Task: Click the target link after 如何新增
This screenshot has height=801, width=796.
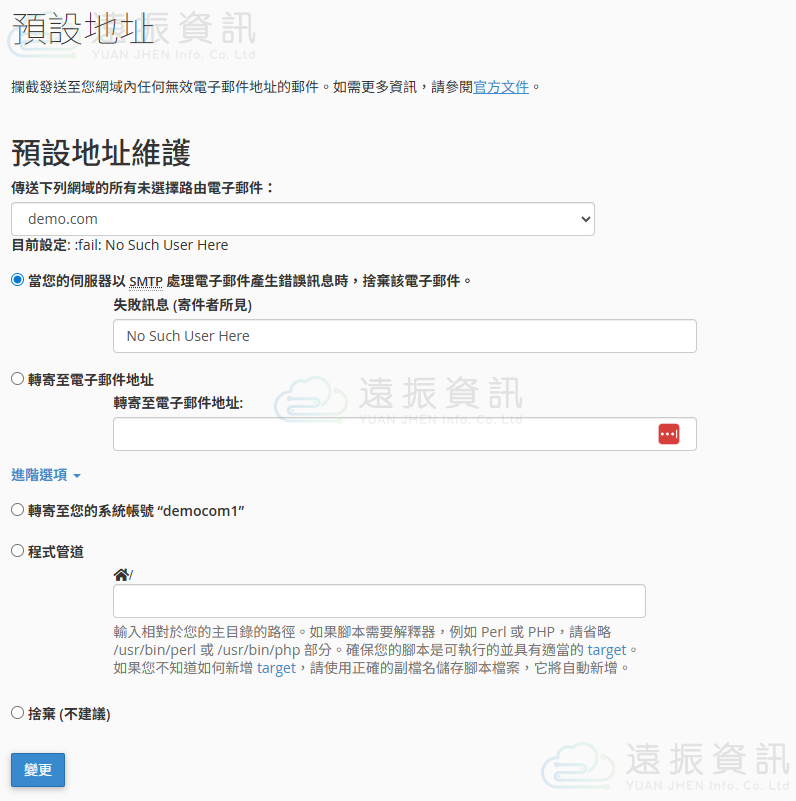Action: (x=276, y=668)
